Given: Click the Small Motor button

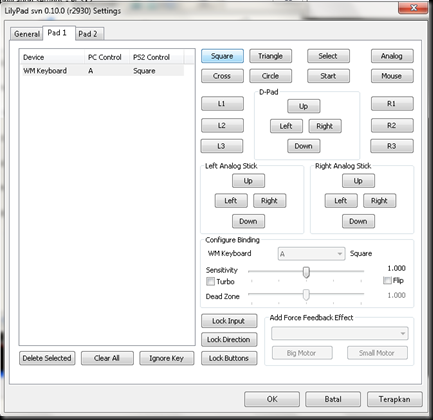Looking at the screenshot, I should pyautogui.click(x=377, y=353).
